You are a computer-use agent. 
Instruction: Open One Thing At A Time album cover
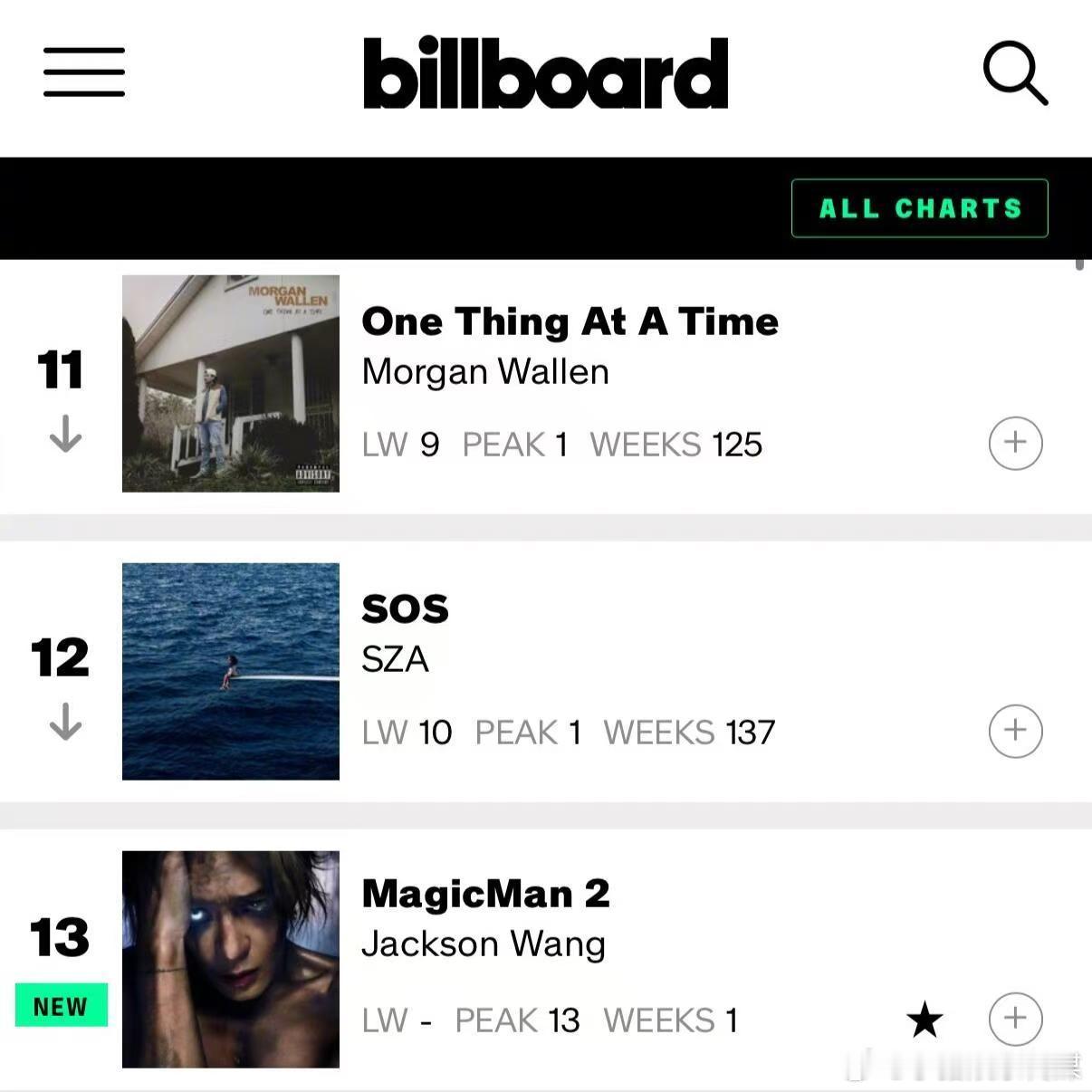coord(231,383)
